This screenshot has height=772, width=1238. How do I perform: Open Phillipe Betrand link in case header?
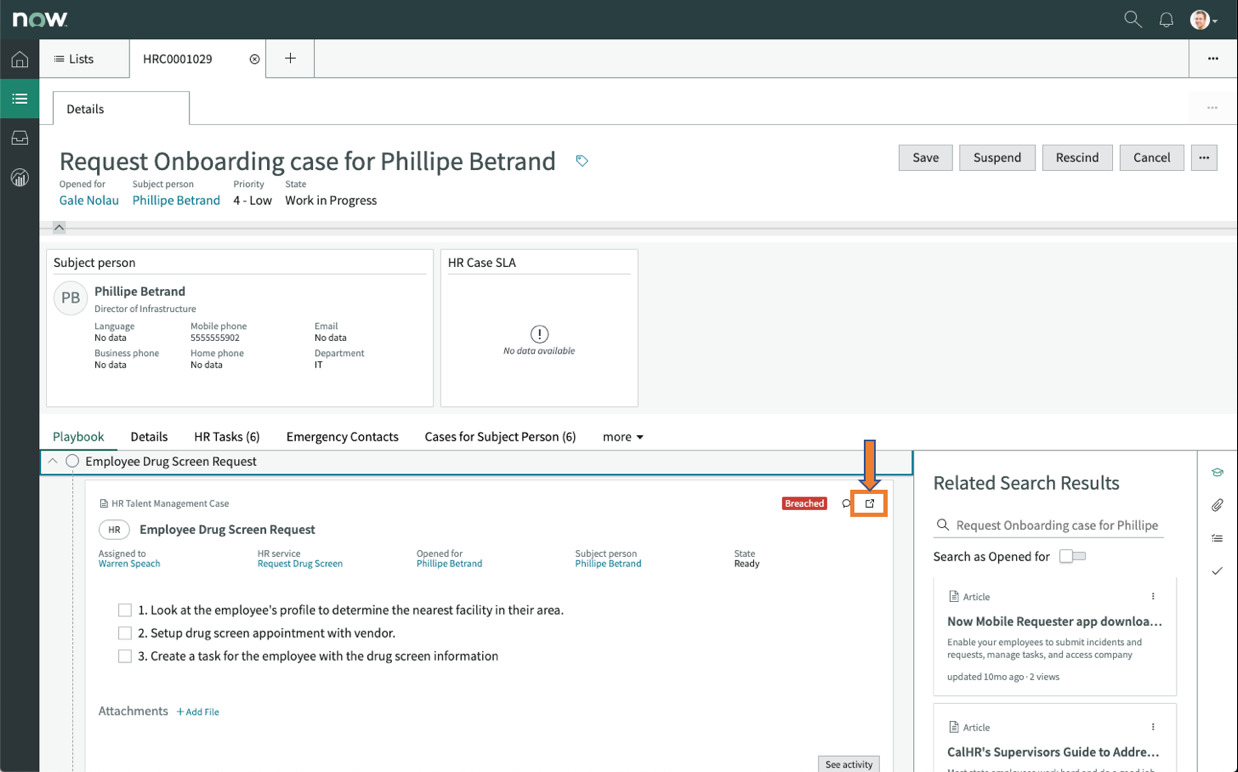click(176, 200)
